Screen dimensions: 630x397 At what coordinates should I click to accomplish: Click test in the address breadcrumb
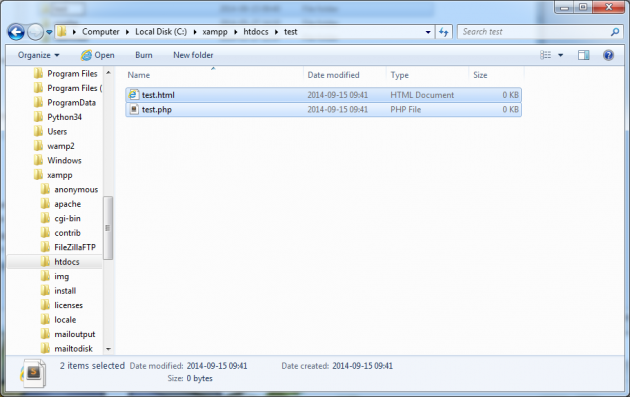click(290, 32)
